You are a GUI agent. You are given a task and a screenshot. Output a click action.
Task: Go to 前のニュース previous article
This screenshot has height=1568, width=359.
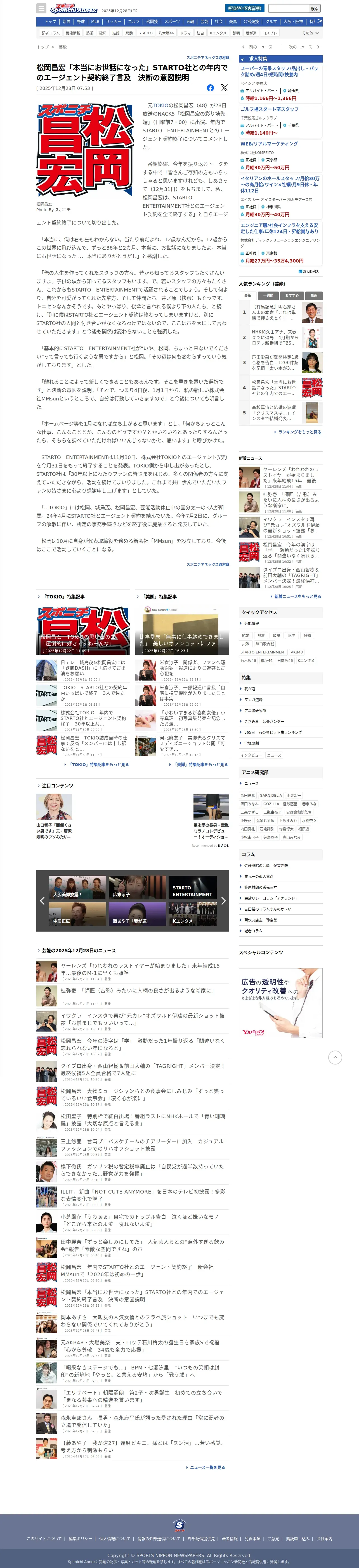[258, 47]
